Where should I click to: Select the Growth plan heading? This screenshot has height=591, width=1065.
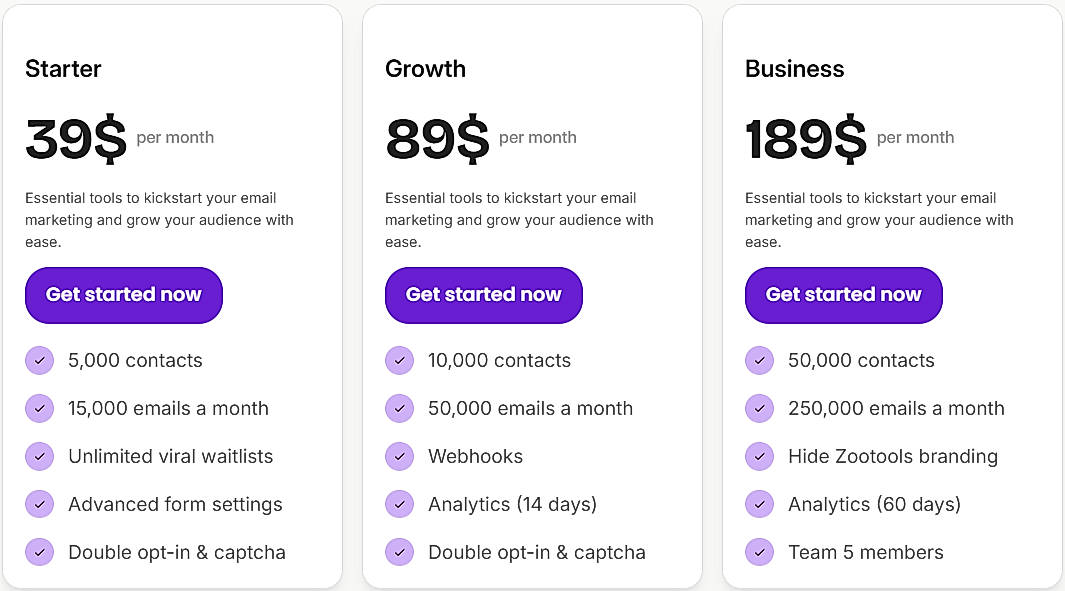point(425,69)
